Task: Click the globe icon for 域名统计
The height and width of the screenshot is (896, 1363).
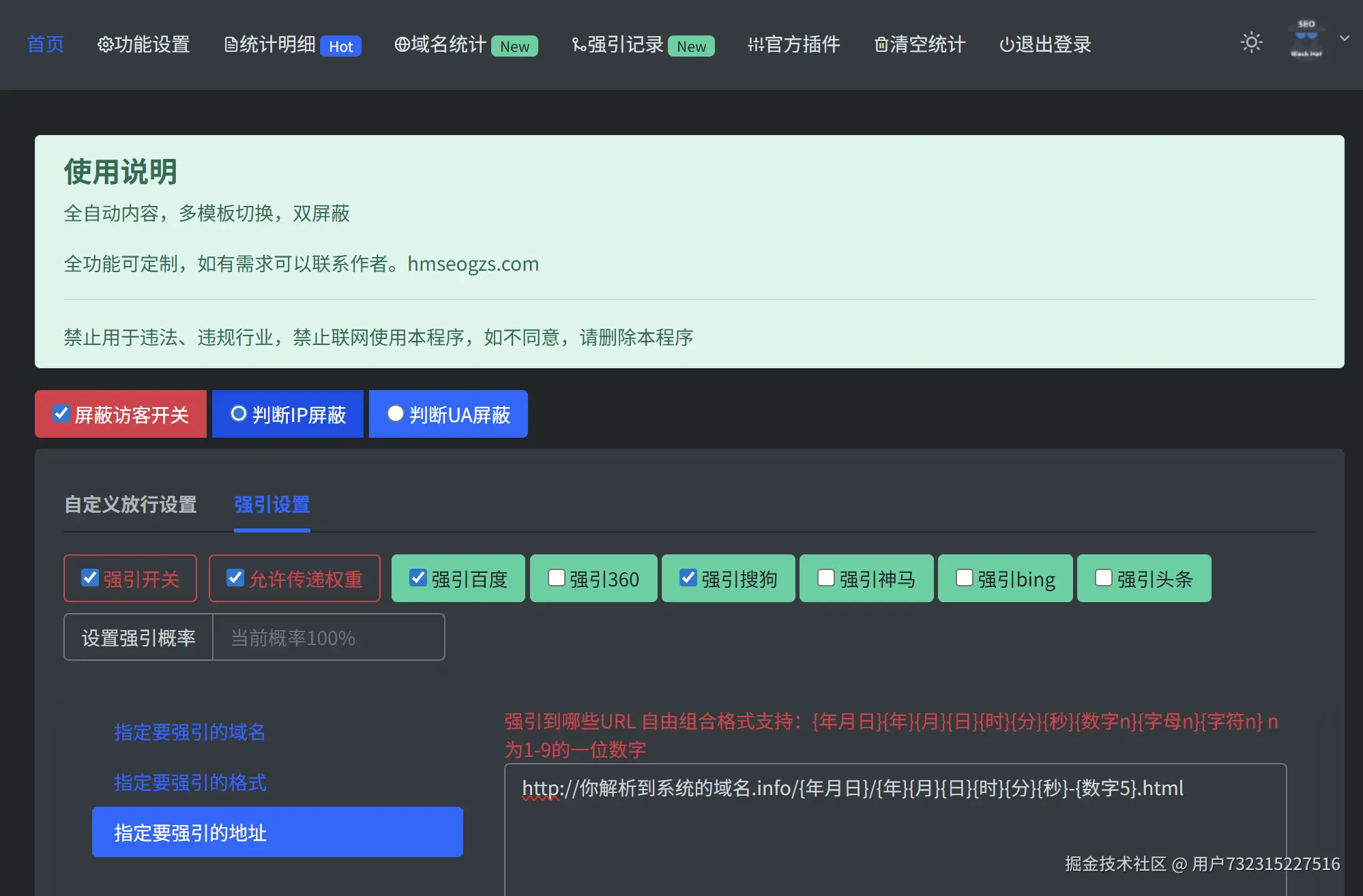Action: pos(402,45)
